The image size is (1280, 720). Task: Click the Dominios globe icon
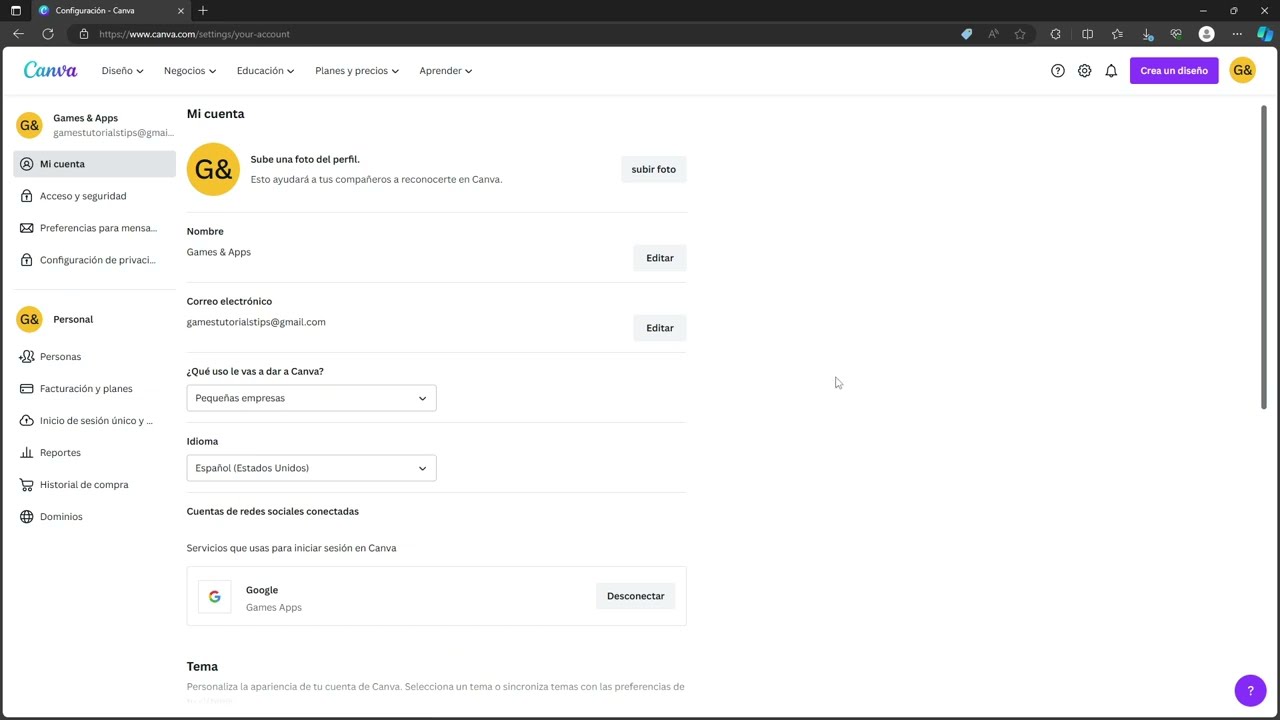pos(27,516)
